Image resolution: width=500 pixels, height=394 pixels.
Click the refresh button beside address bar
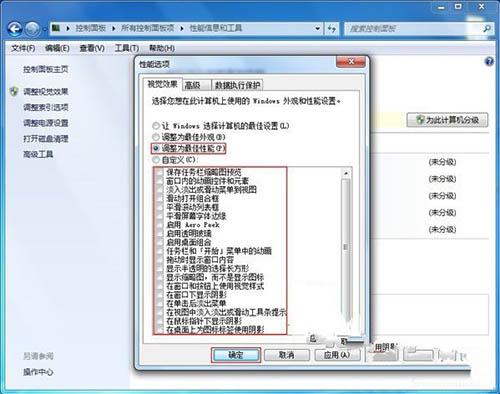click(x=332, y=29)
